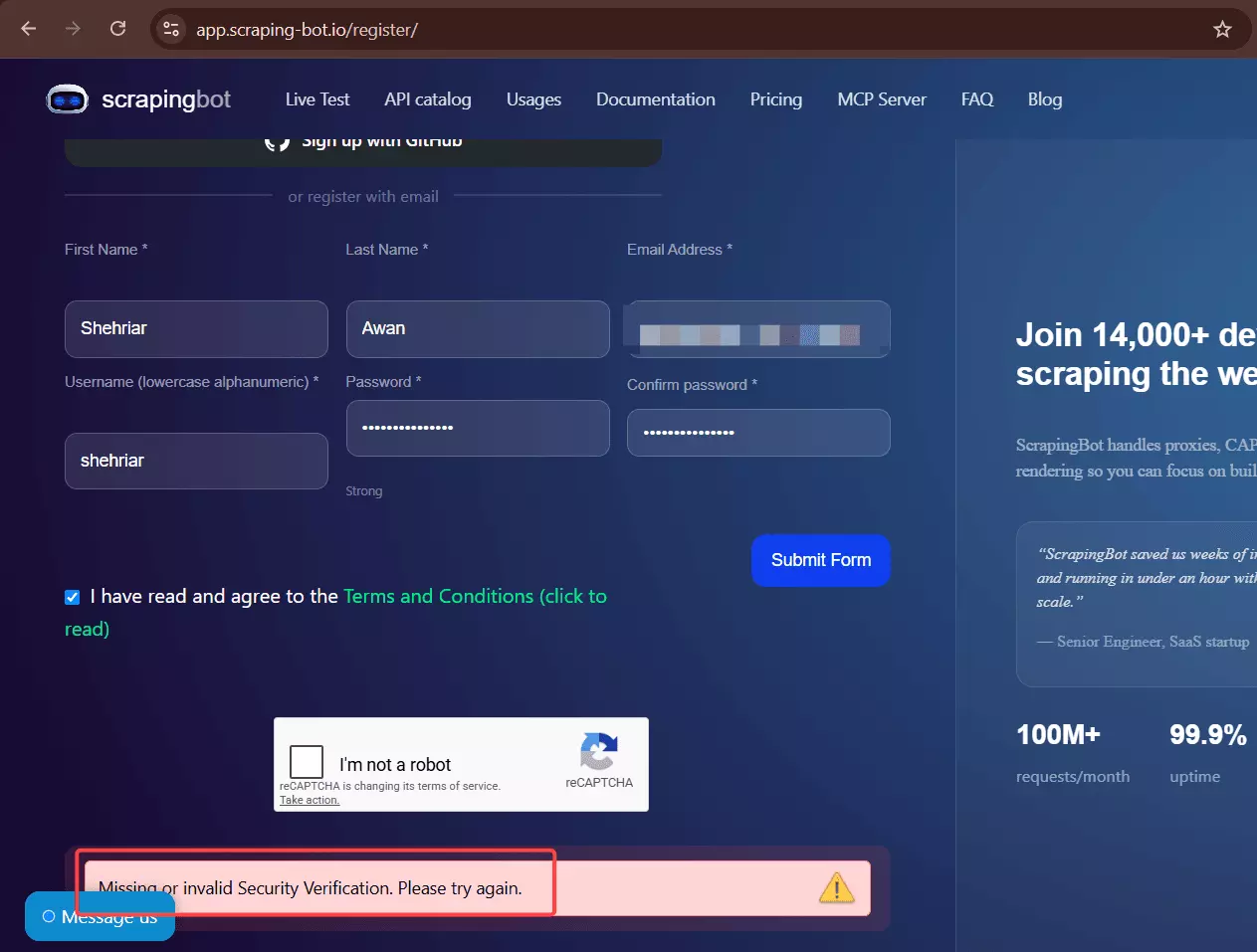Click into the Email Address field
This screenshot has height=952, width=1257.
(758, 328)
